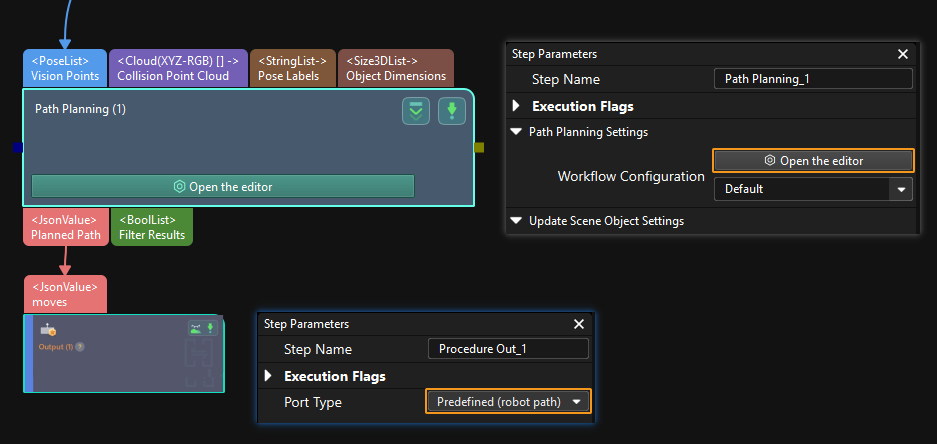Click the visualization icon on the Output step
This screenshot has height=444, width=937.
coord(195,328)
